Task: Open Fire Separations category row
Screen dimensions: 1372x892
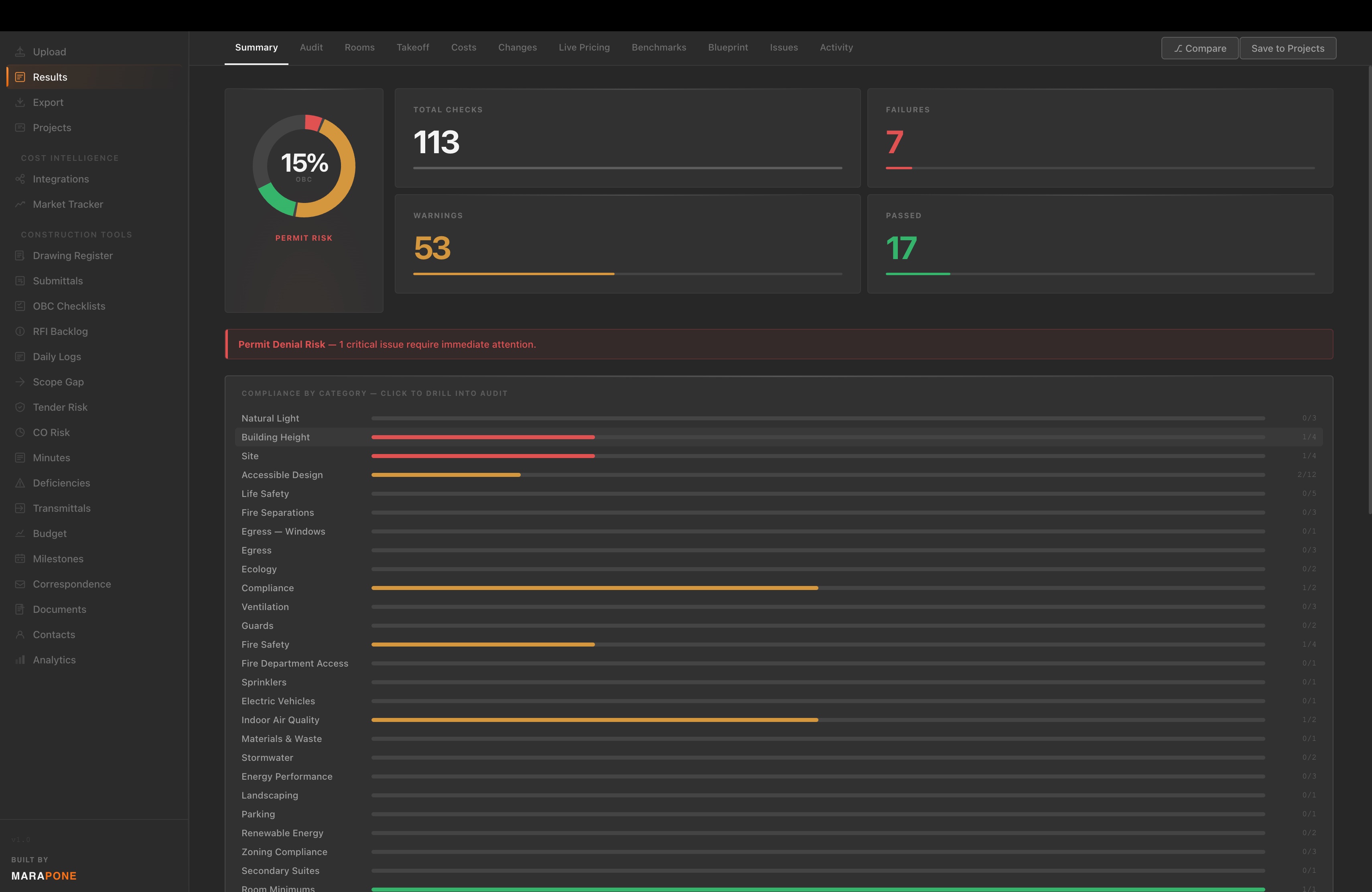Action: click(779, 513)
